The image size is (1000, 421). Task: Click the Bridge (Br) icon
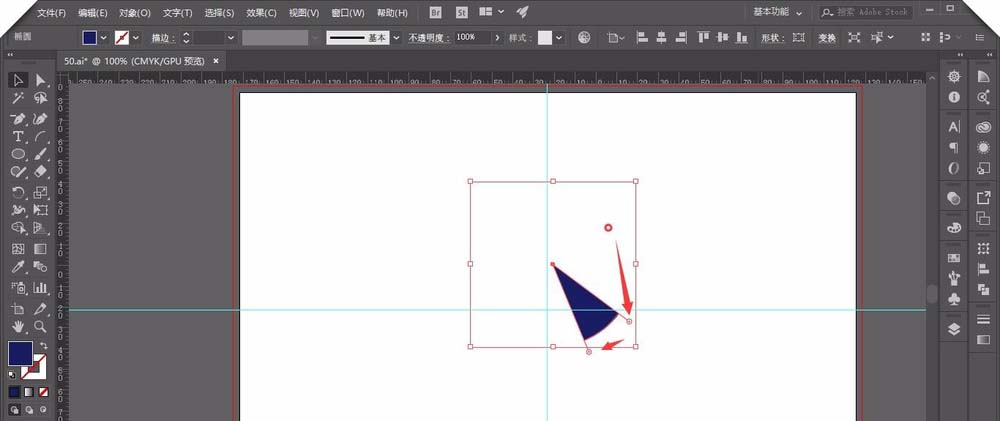click(x=436, y=12)
